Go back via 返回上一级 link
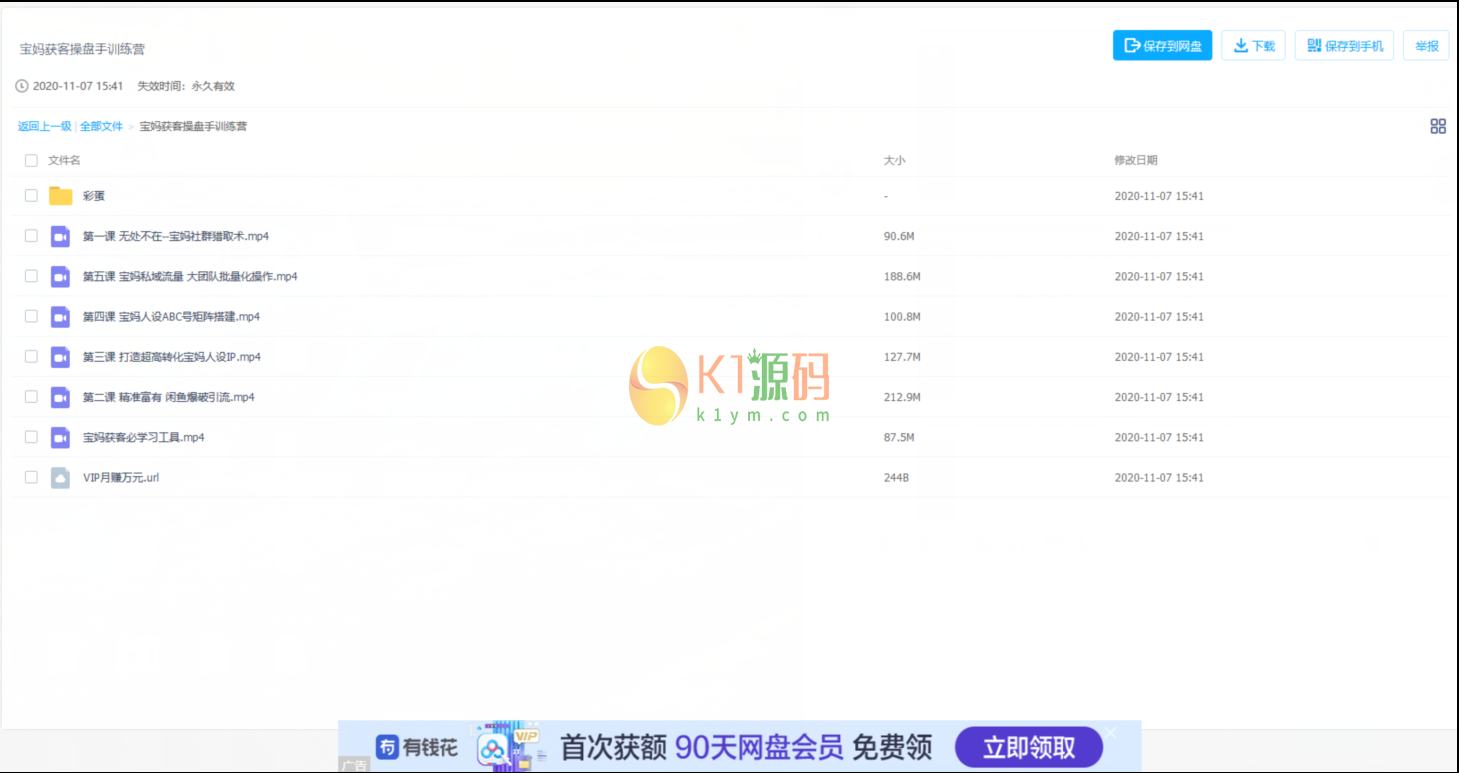This screenshot has width=1459, height=773. (x=44, y=126)
